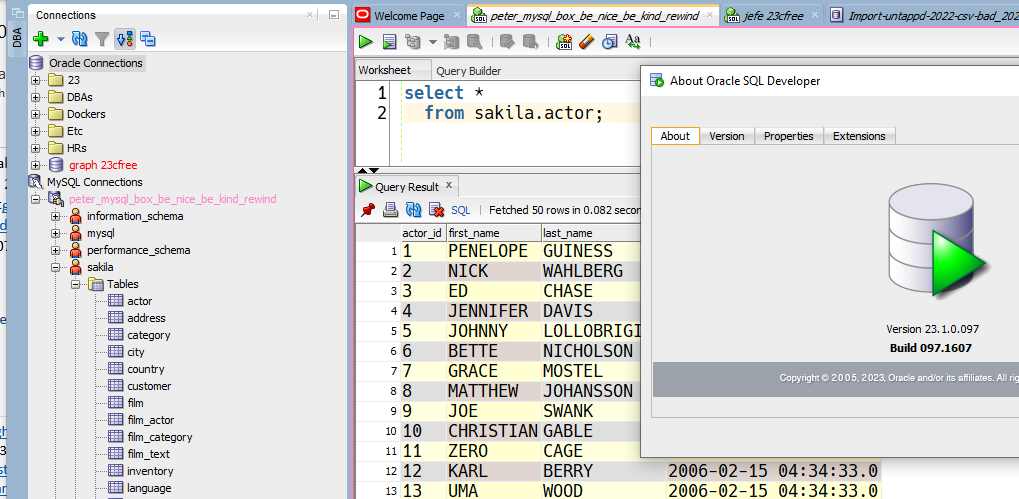Refresh the Connections panel
This screenshot has width=1019, height=499.
point(79,39)
